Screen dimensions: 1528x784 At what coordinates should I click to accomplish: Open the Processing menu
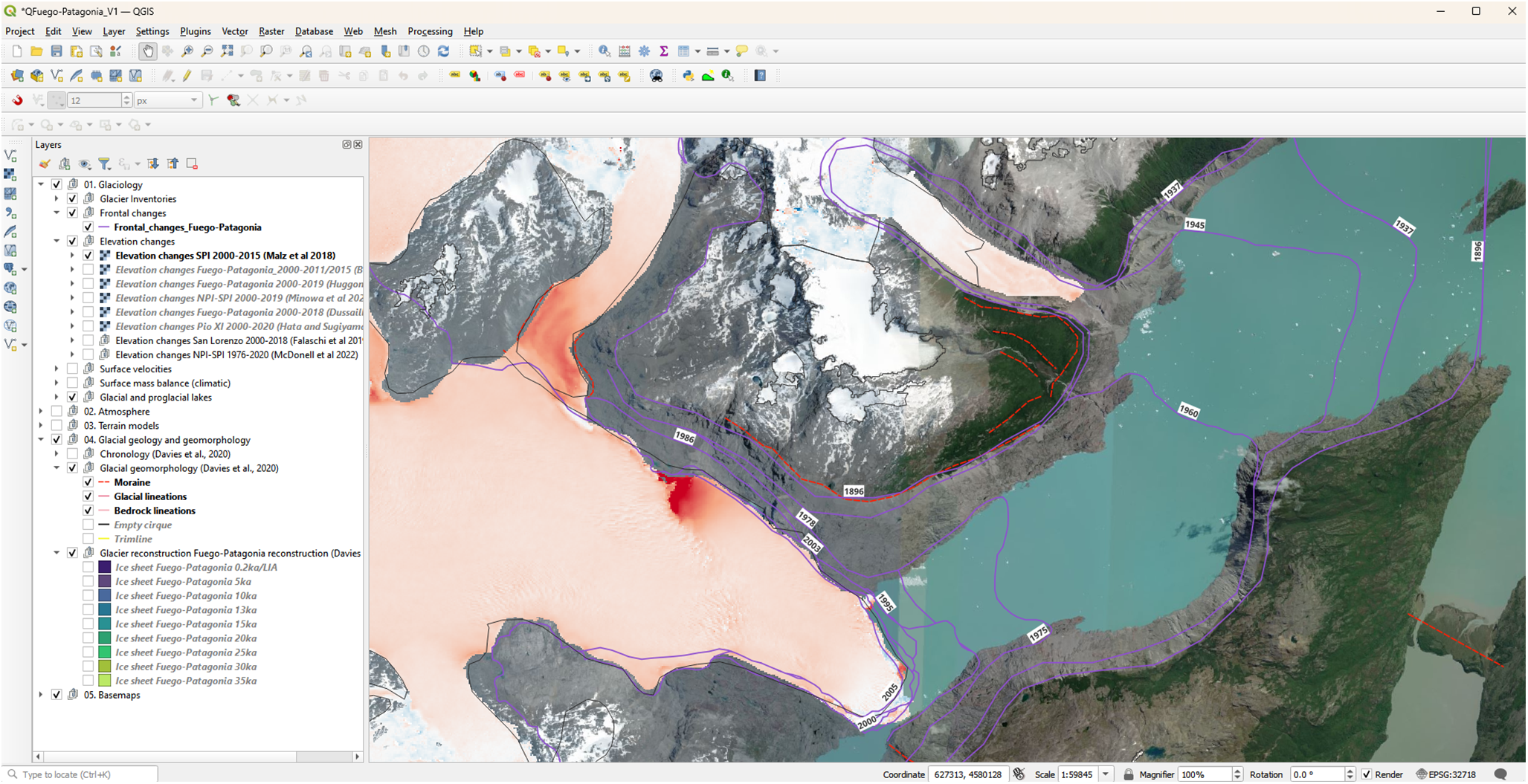point(430,31)
